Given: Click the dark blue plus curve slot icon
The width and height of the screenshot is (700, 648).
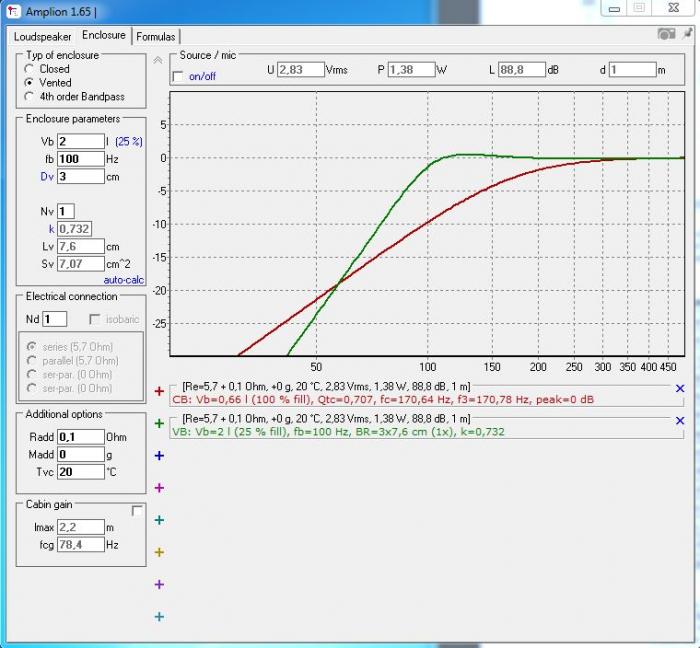Looking at the screenshot, I should coord(159,456).
